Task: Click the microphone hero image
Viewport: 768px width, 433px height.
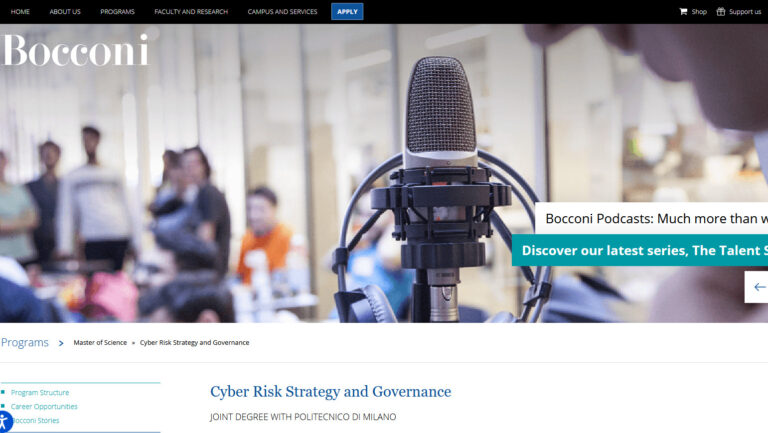Action: [x=384, y=173]
